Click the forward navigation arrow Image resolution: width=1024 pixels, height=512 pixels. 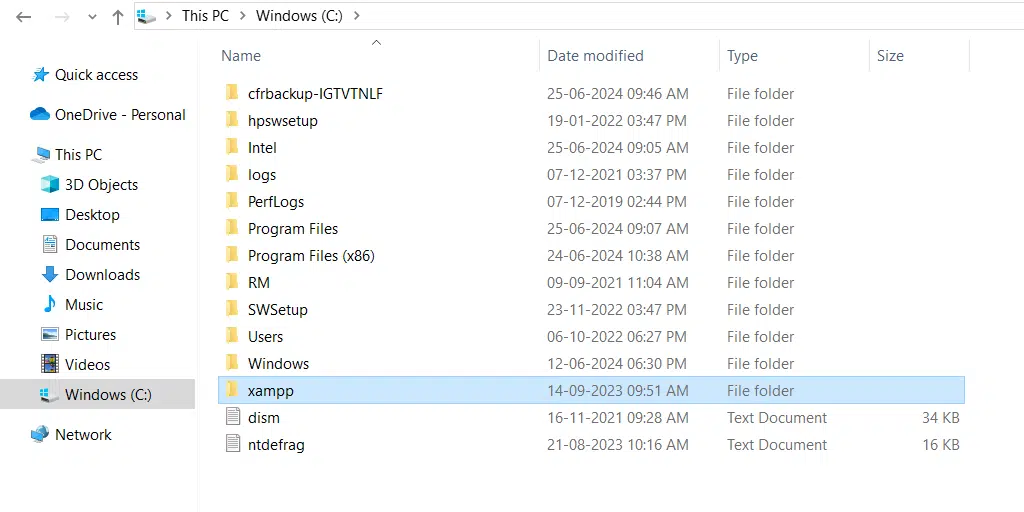coord(62,17)
